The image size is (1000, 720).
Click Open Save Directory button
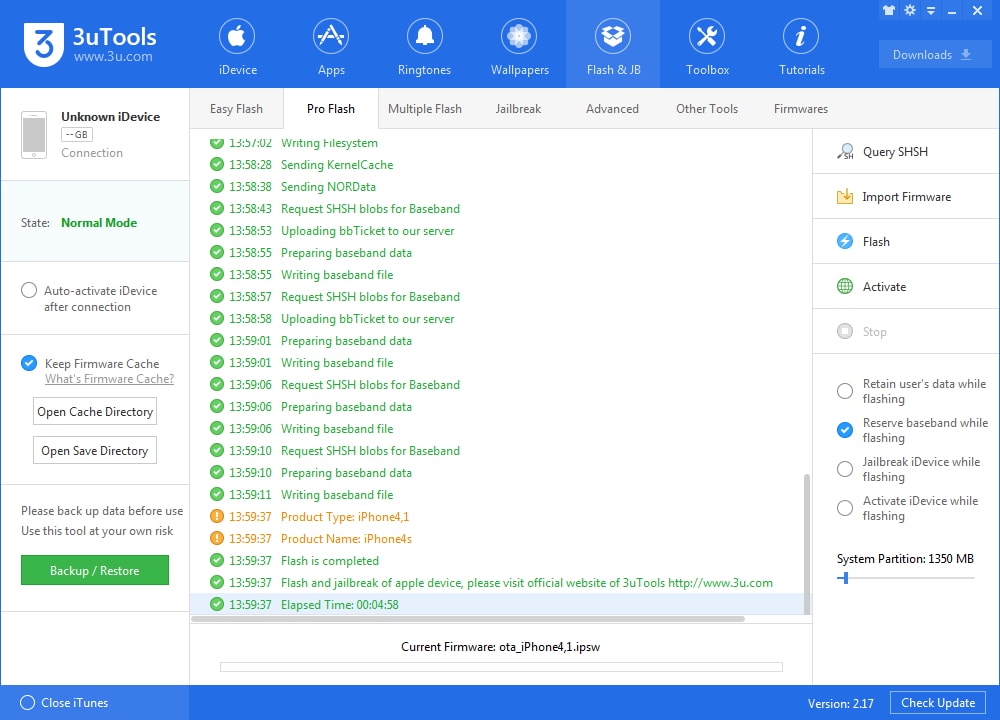click(95, 450)
